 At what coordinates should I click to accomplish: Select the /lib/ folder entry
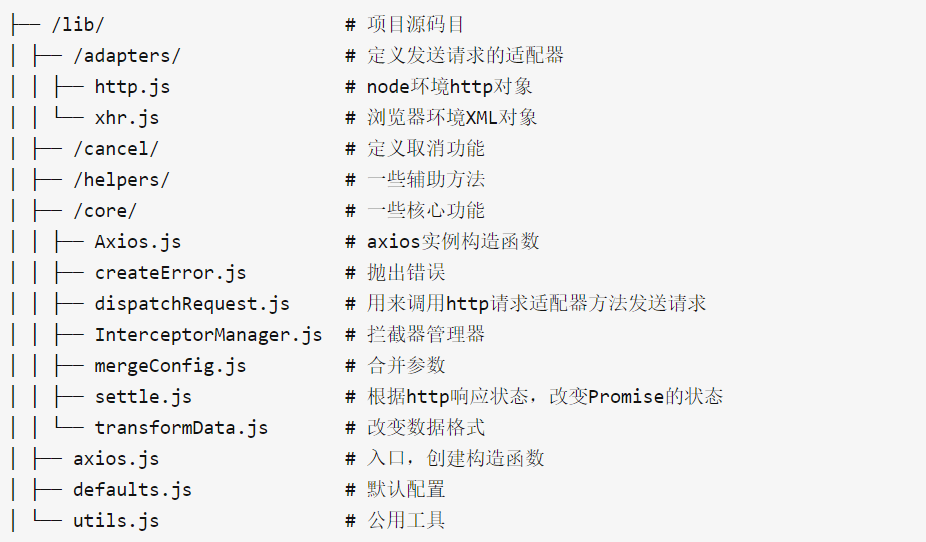tap(78, 25)
